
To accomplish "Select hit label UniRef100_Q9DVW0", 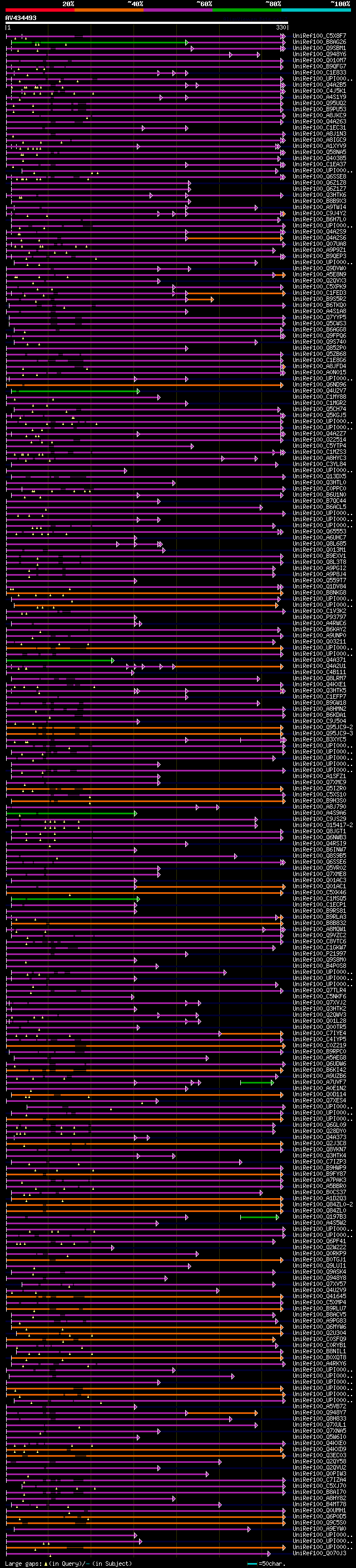I will pyautogui.click(x=319, y=269).
